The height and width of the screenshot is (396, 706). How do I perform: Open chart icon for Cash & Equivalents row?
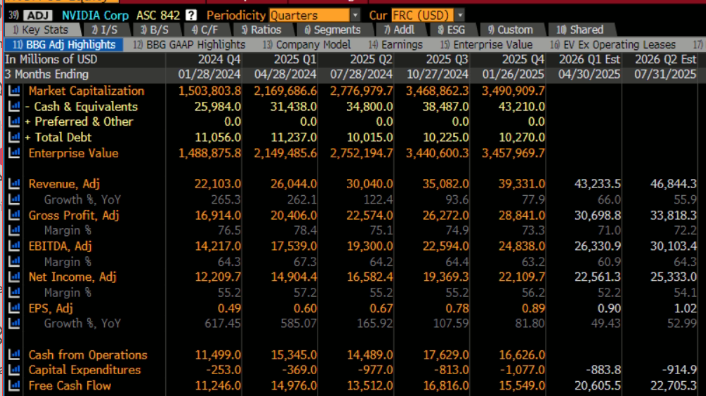(14, 106)
